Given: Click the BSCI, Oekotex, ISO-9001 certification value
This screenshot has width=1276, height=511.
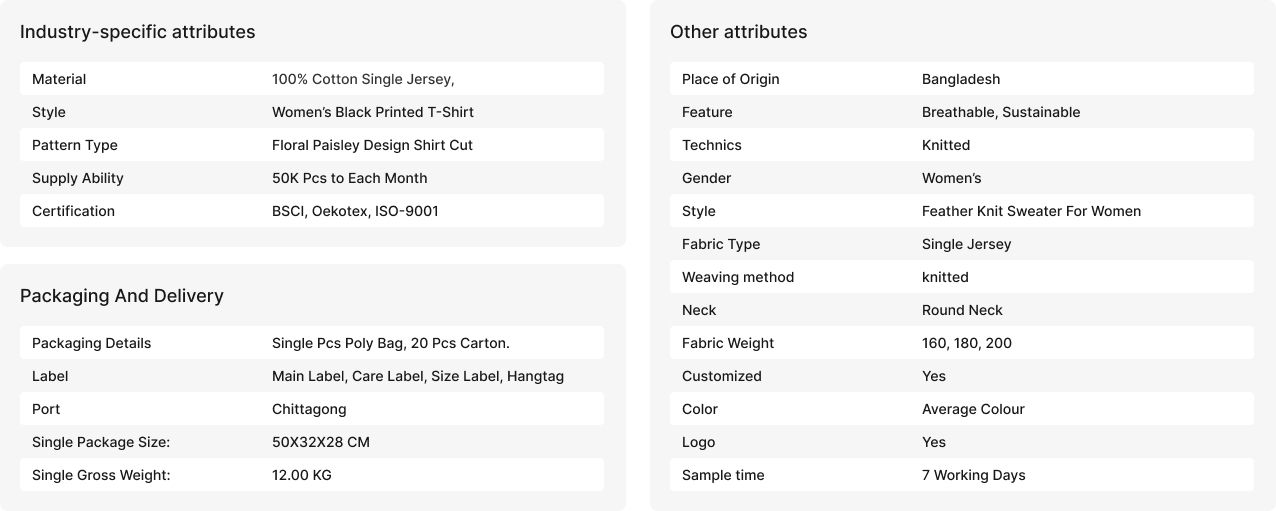Looking at the screenshot, I should (x=355, y=211).
